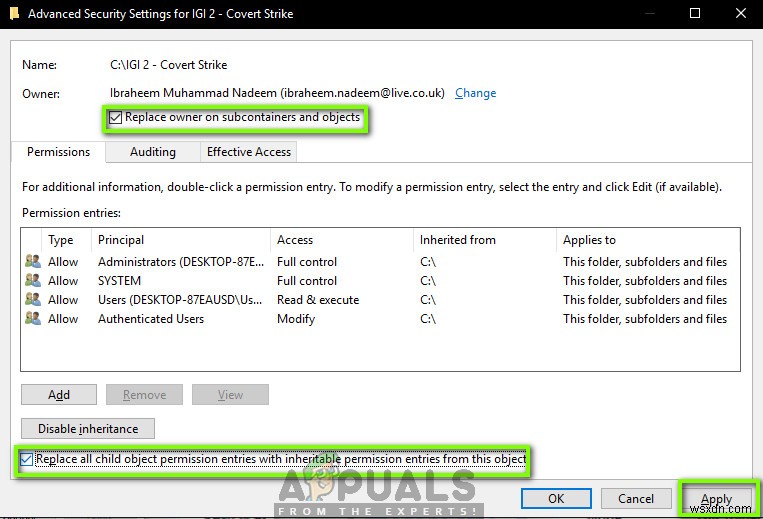Click the Modify access cell

(x=296, y=319)
